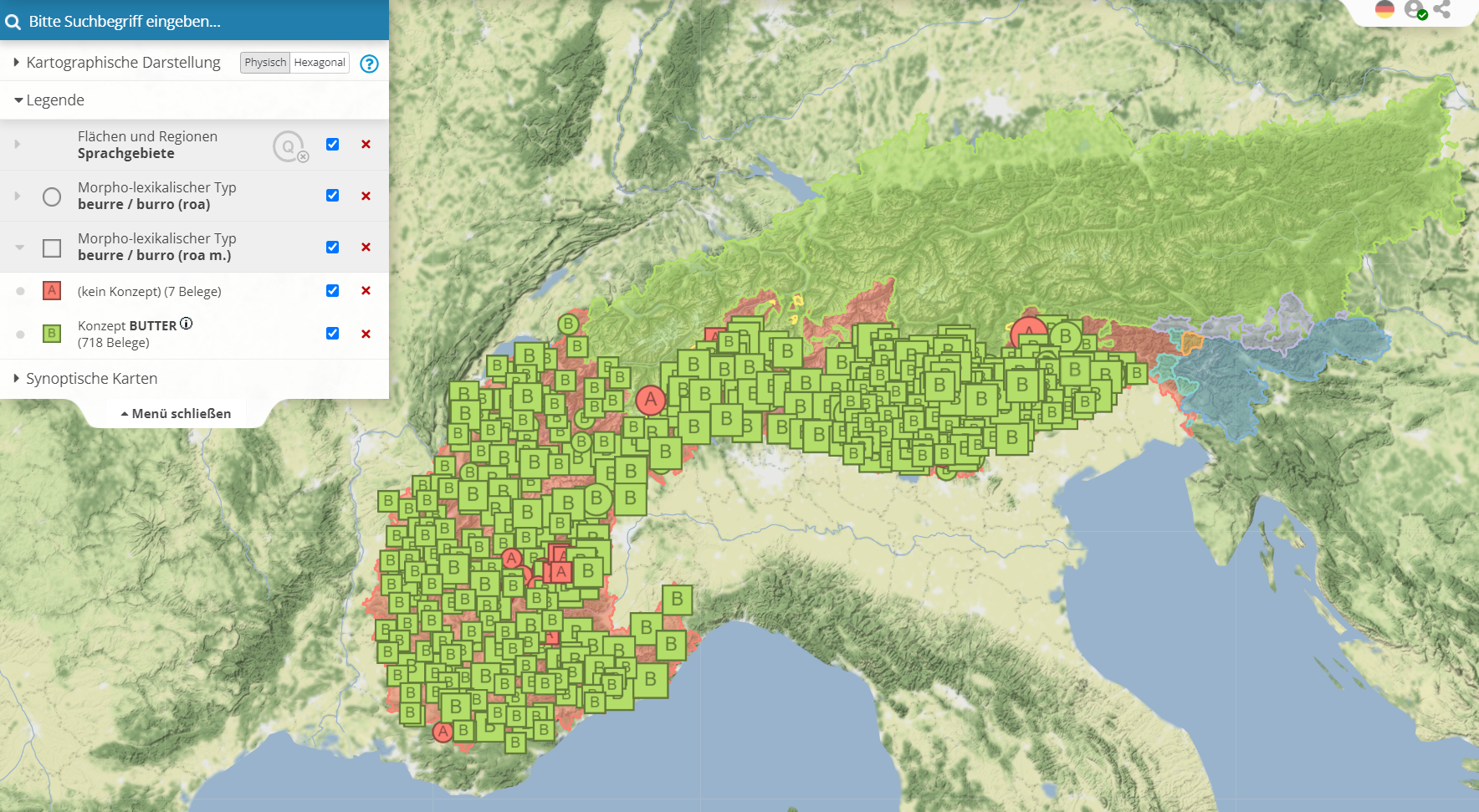Image resolution: width=1479 pixels, height=812 pixels.
Task: Collapse the Legende section
Action: [50, 100]
